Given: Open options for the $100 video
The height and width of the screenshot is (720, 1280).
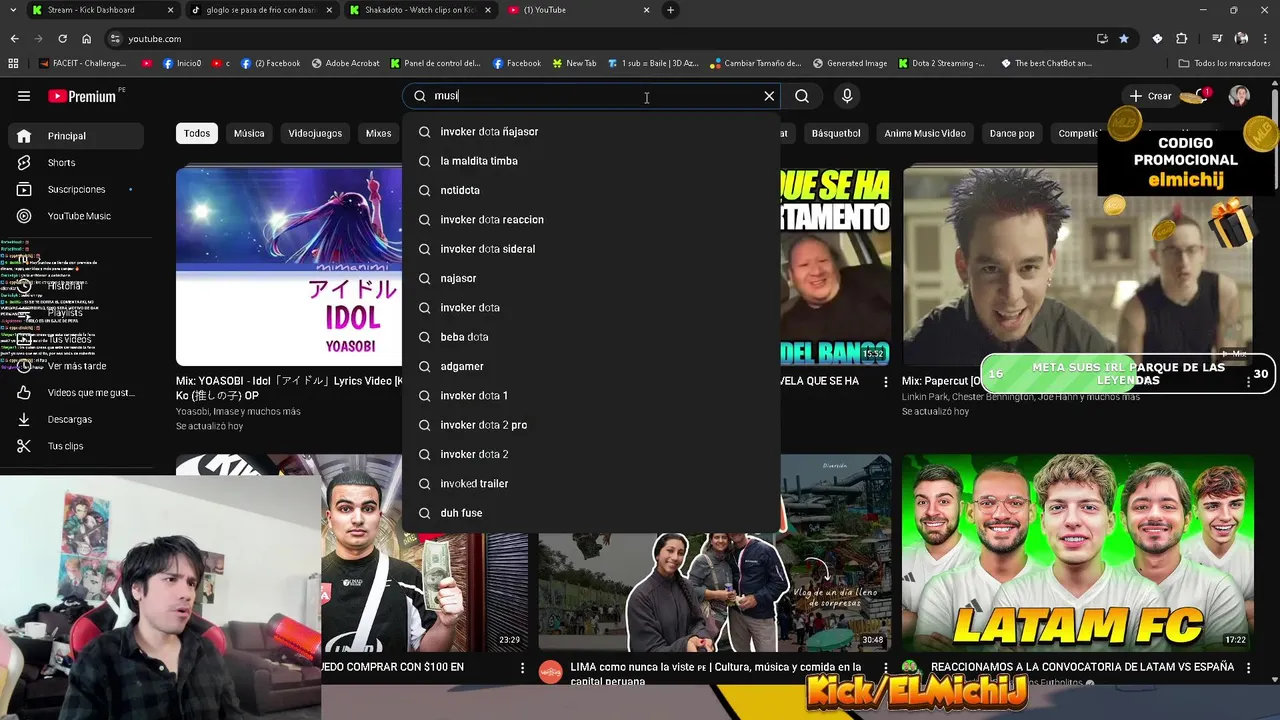Looking at the screenshot, I should pyautogui.click(x=522, y=667).
